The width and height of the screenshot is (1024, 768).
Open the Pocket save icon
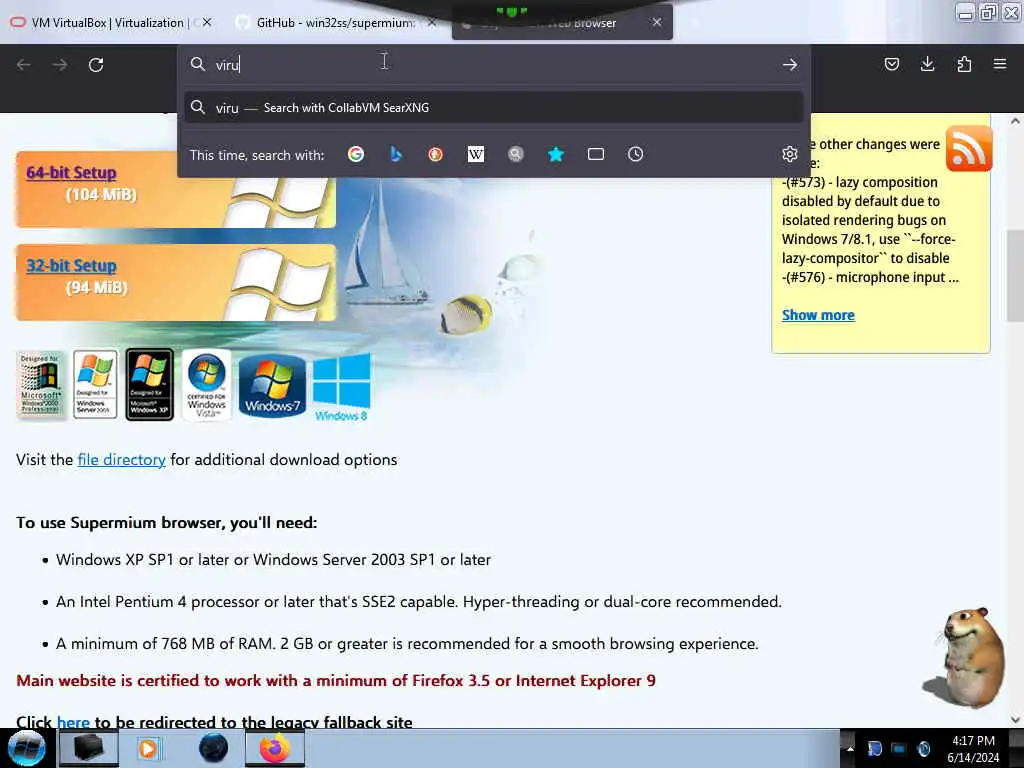[x=891, y=64]
